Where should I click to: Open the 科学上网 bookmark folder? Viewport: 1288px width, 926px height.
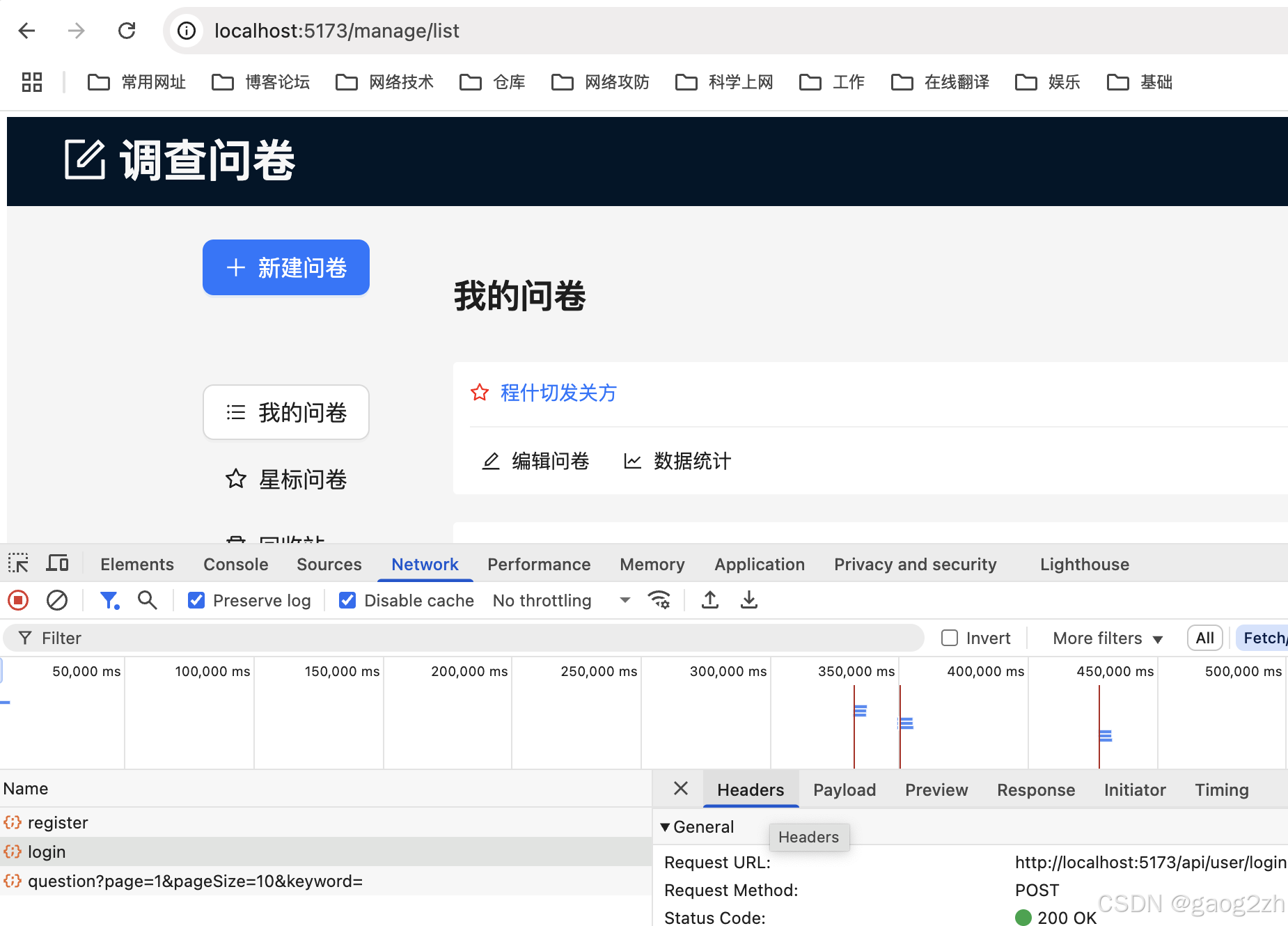tap(724, 82)
